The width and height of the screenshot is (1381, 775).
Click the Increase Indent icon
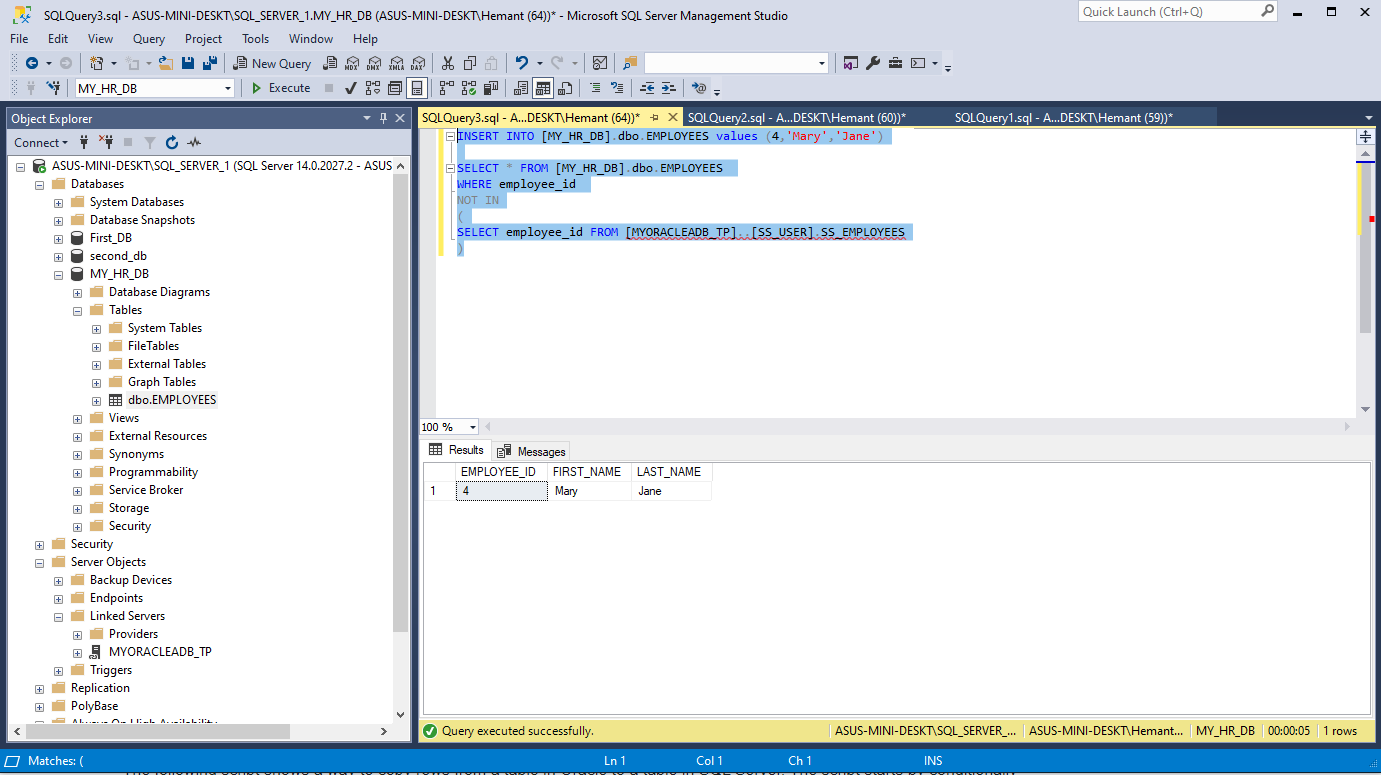[669, 88]
